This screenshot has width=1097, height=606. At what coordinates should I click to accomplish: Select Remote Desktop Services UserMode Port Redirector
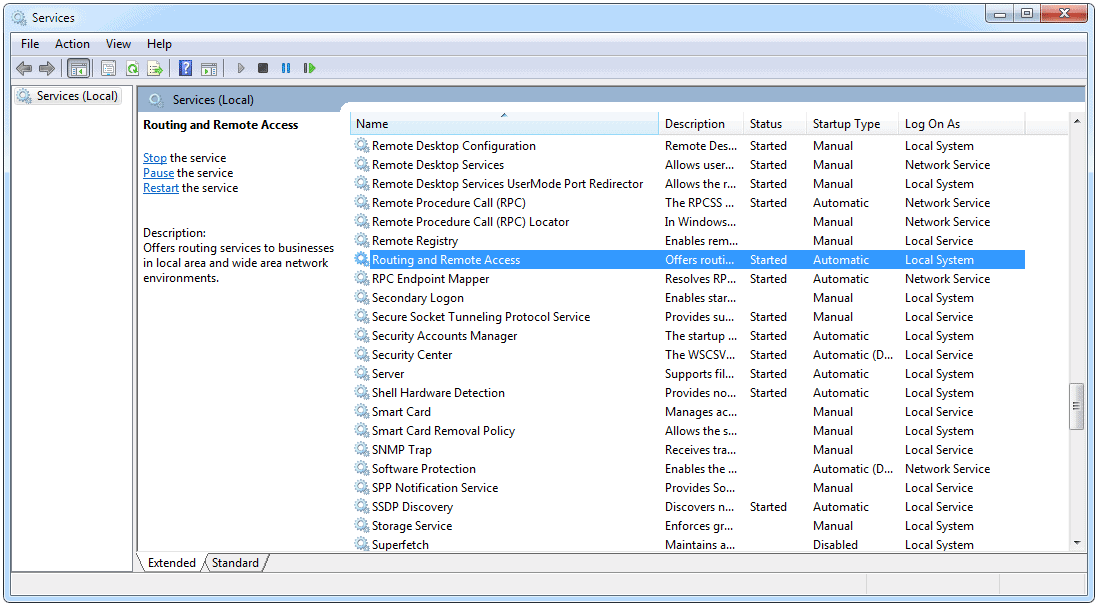point(689,183)
